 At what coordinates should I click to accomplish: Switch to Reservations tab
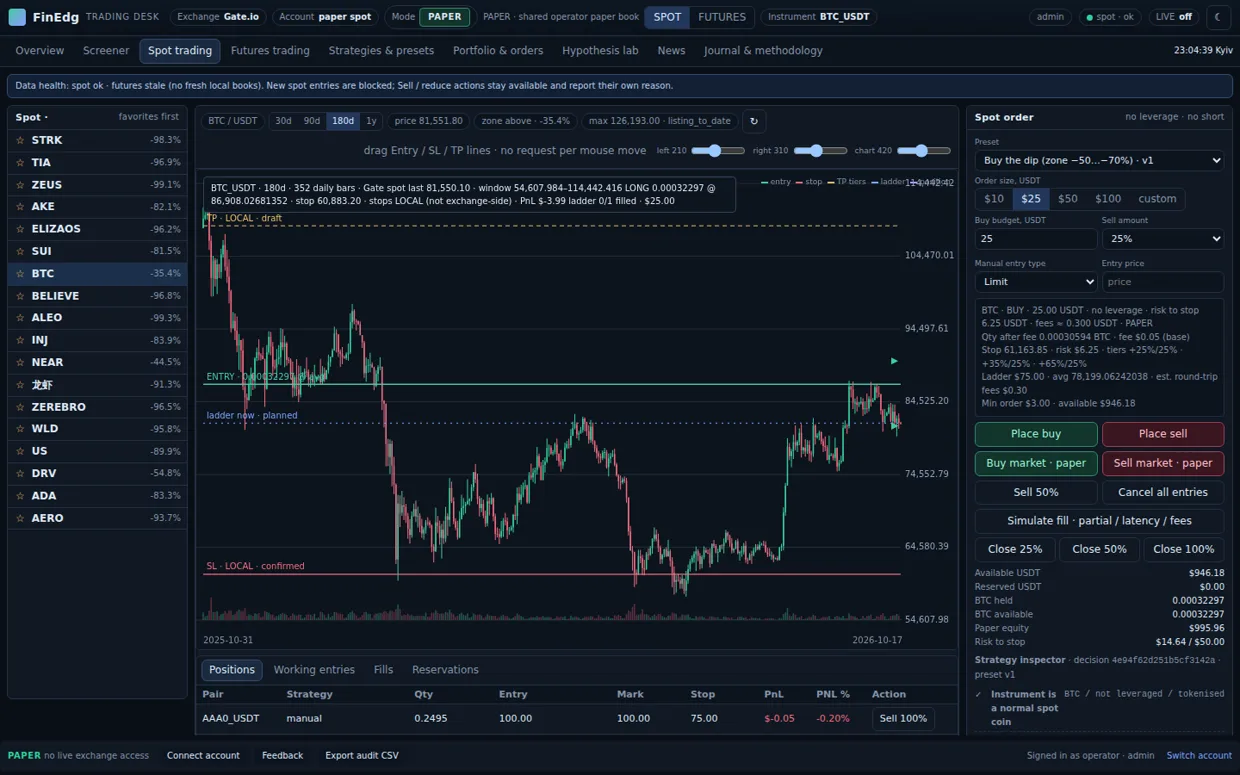(445, 670)
